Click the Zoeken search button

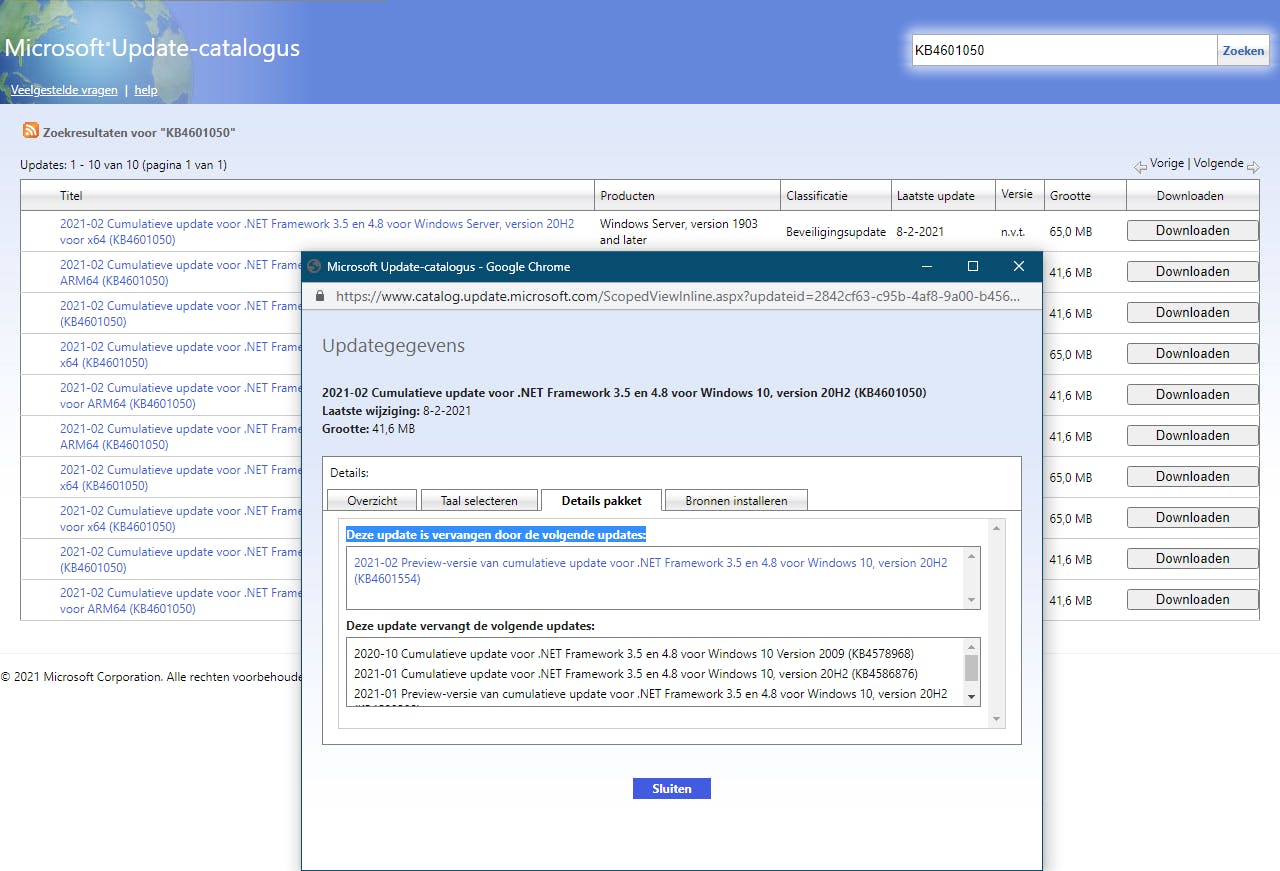1243,50
